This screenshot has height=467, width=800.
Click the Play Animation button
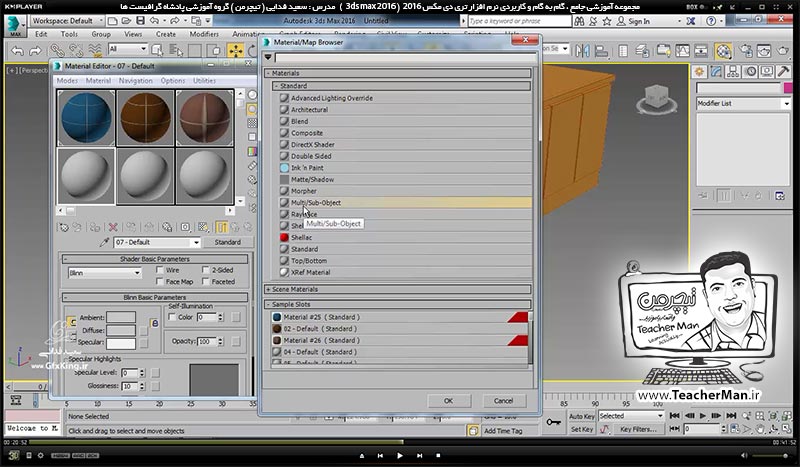point(703,416)
